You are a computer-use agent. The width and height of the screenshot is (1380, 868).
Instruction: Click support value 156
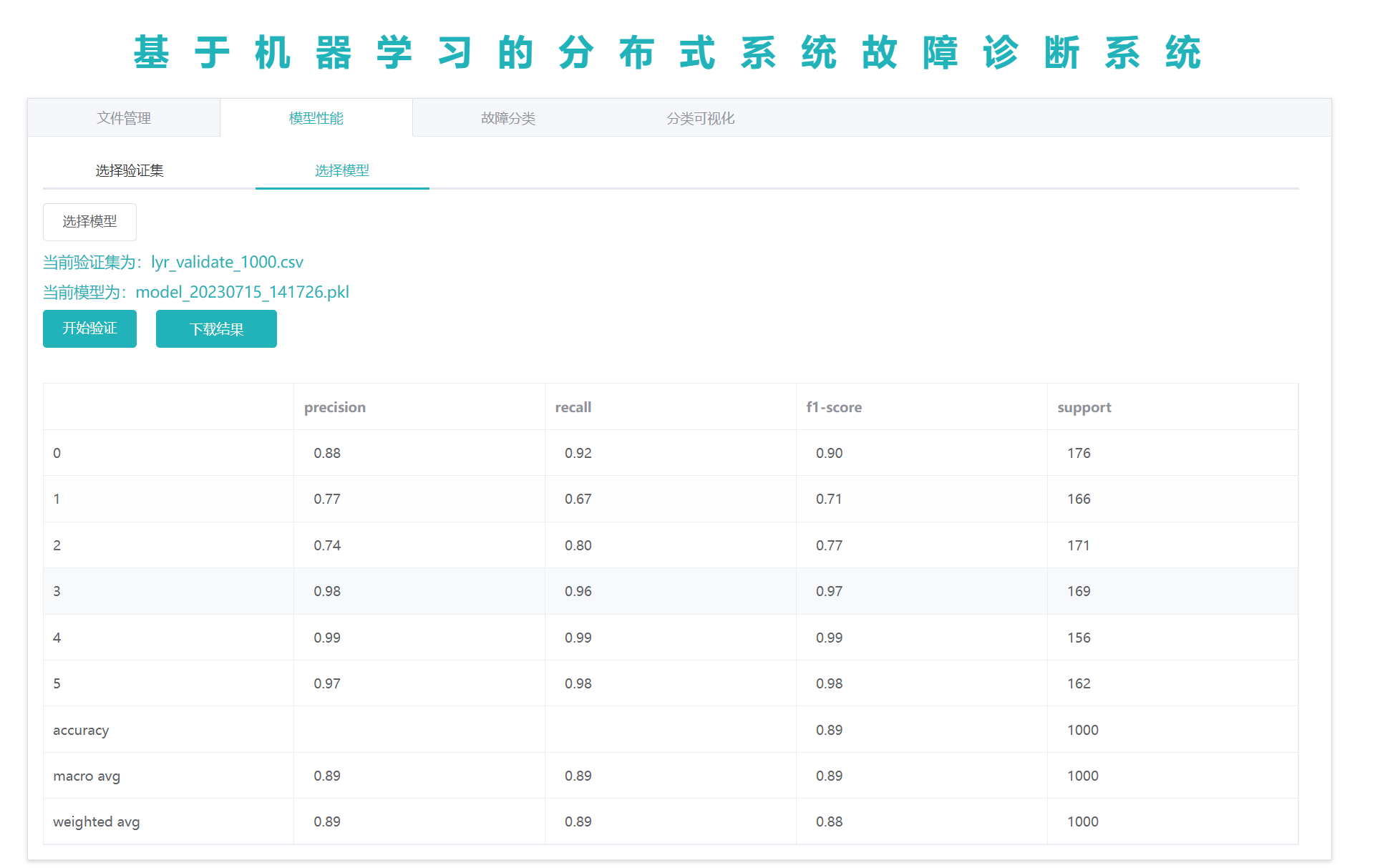coord(1079,638)
